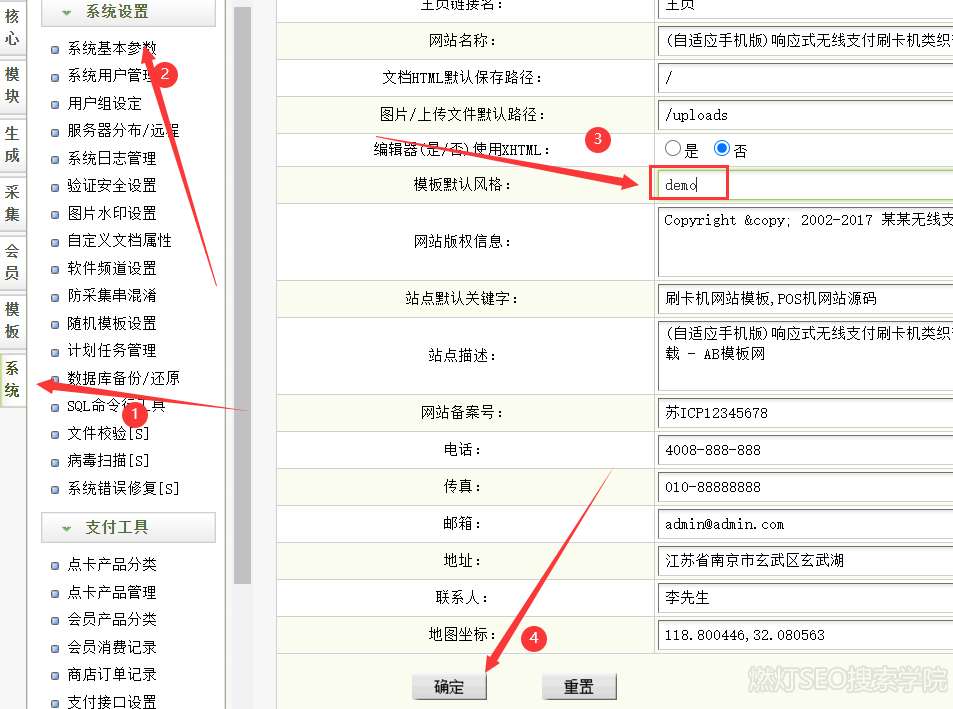This screenshot has height=709, width=953.
Task: Collapse the 系统设置 section header
Action: click(x=128, y=12)
